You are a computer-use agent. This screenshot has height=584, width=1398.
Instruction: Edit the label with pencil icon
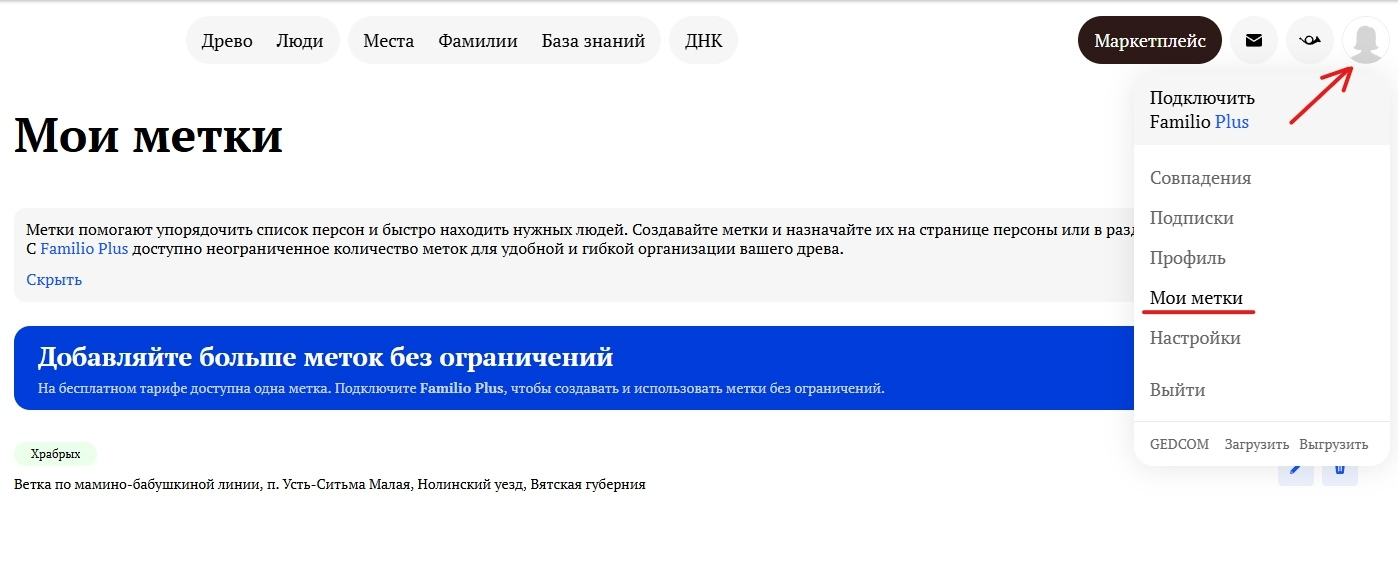click(1296, 469)
